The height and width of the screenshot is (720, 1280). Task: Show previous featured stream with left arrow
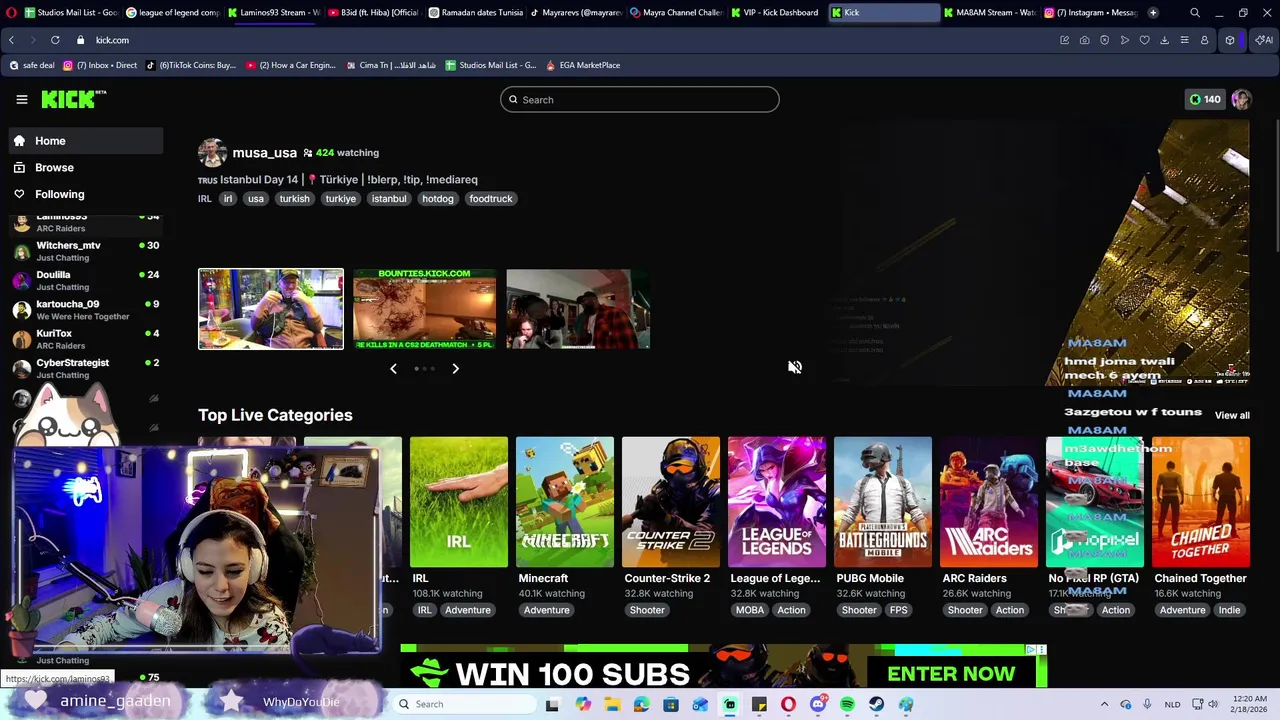(393, 369)
